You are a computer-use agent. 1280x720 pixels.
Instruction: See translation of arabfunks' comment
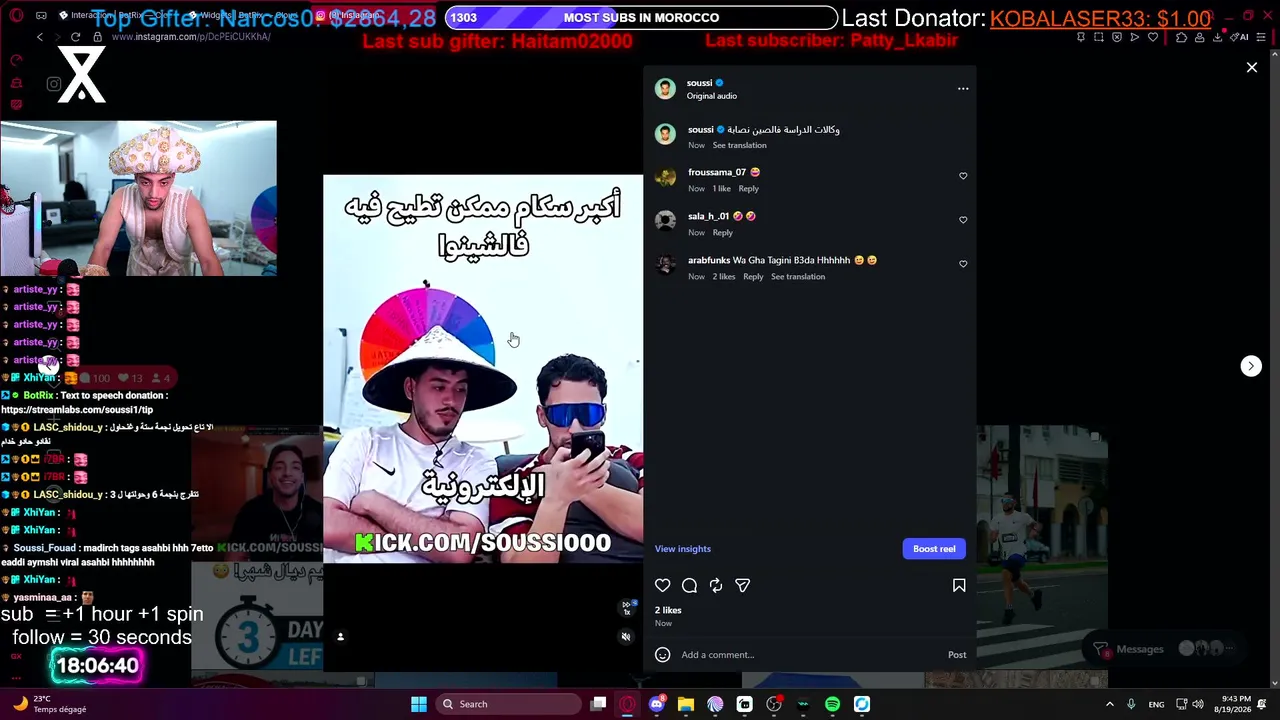coord(798,277)
